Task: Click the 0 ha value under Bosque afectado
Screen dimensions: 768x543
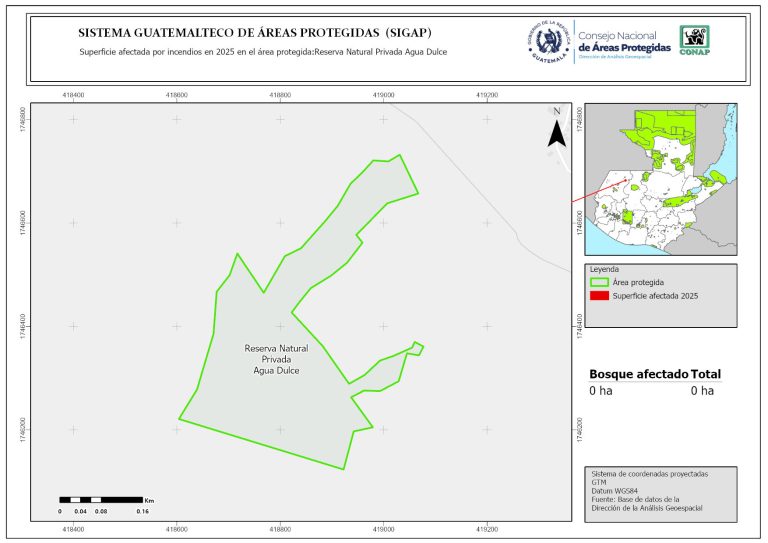Action: coord(600,391)
